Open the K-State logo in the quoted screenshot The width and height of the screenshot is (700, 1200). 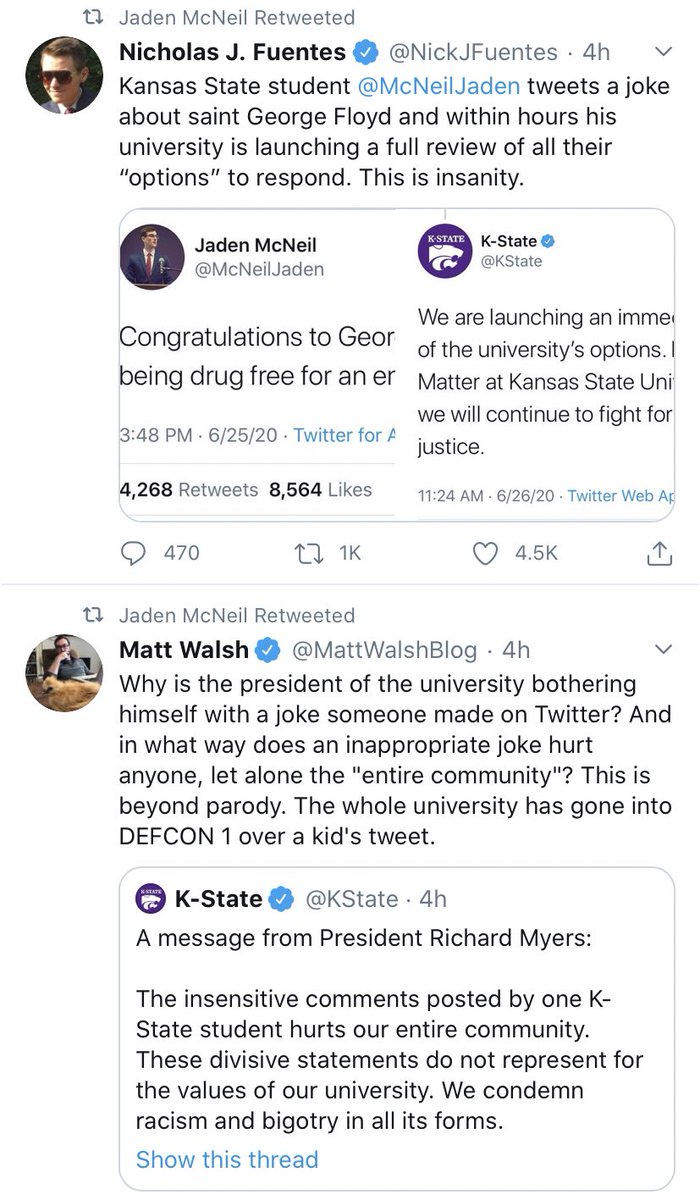pyautogui.click(x=444, y=250)
